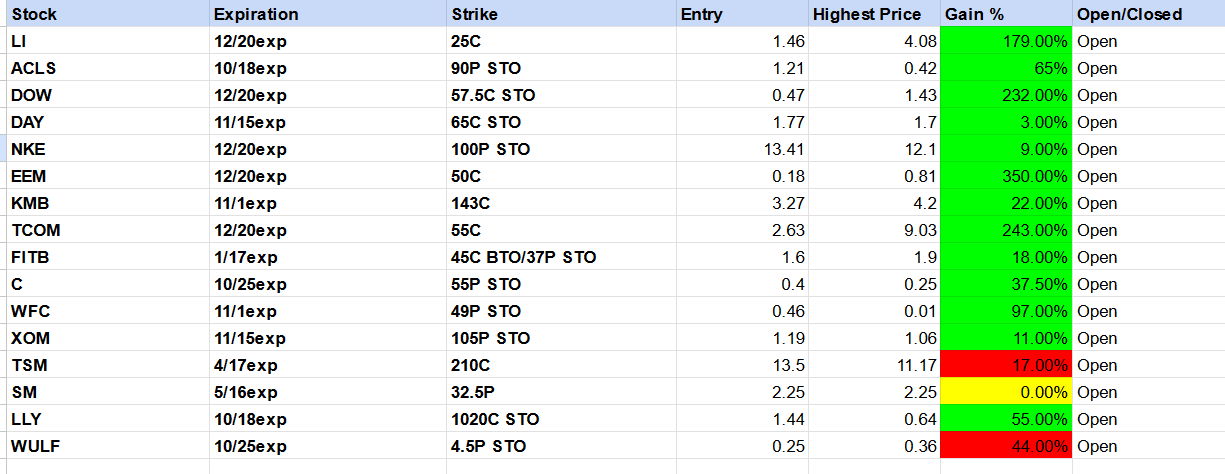This screenshot has height=474, width=1225.
Task: Click entry value 2.63
Action: (742, 230)
